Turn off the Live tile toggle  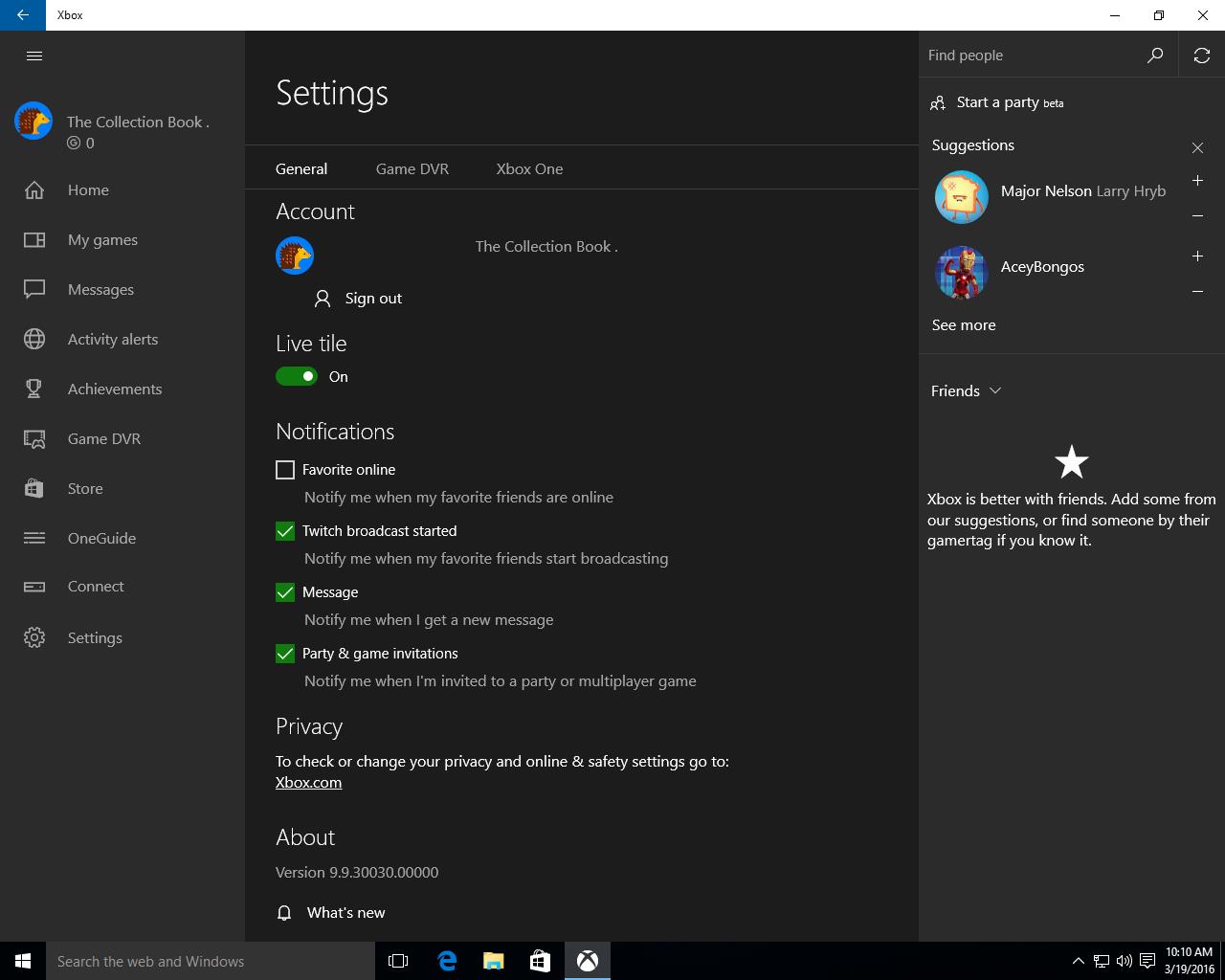296,376
